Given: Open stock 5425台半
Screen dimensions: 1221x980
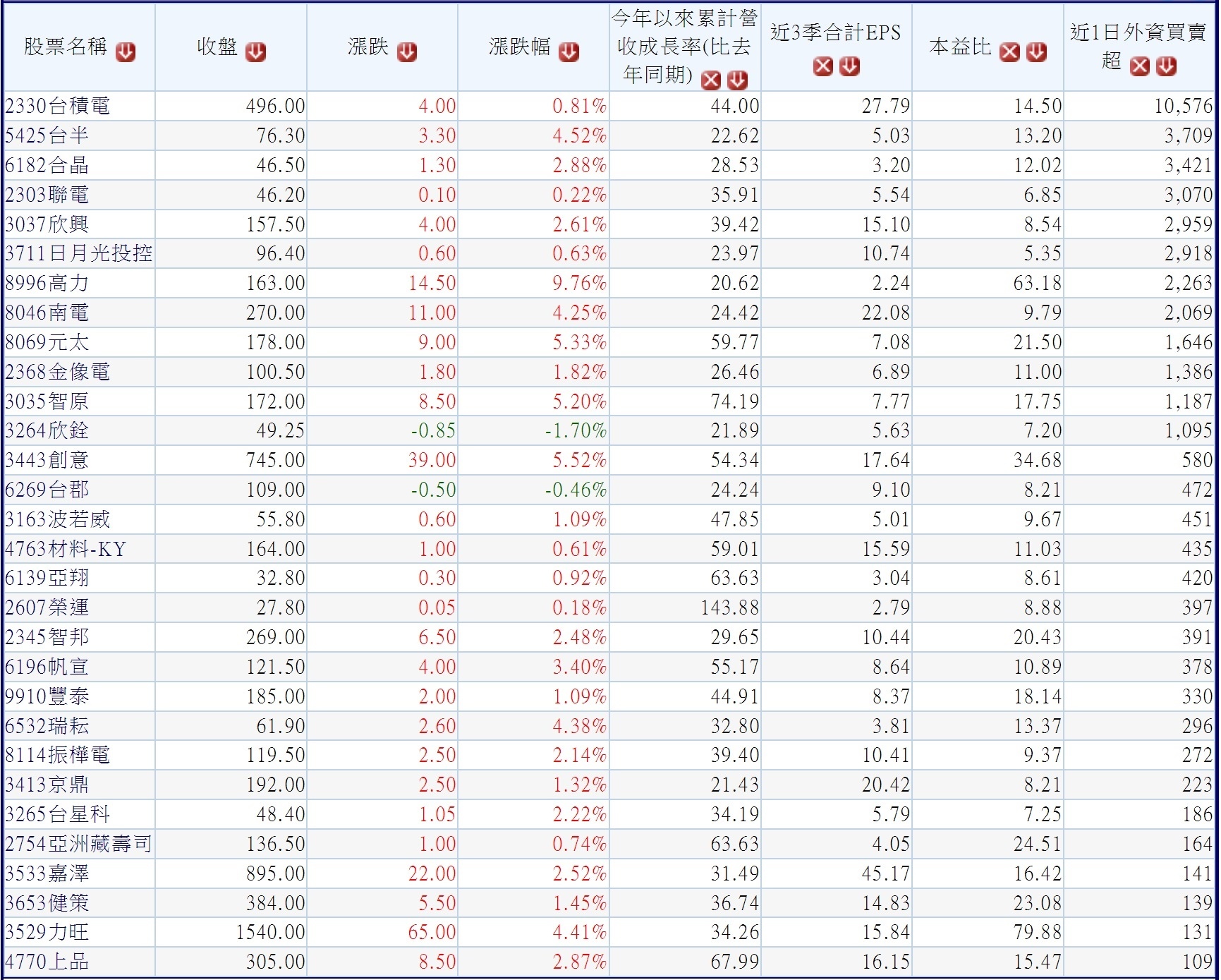Looking at the screenshot, I should 47,135.
